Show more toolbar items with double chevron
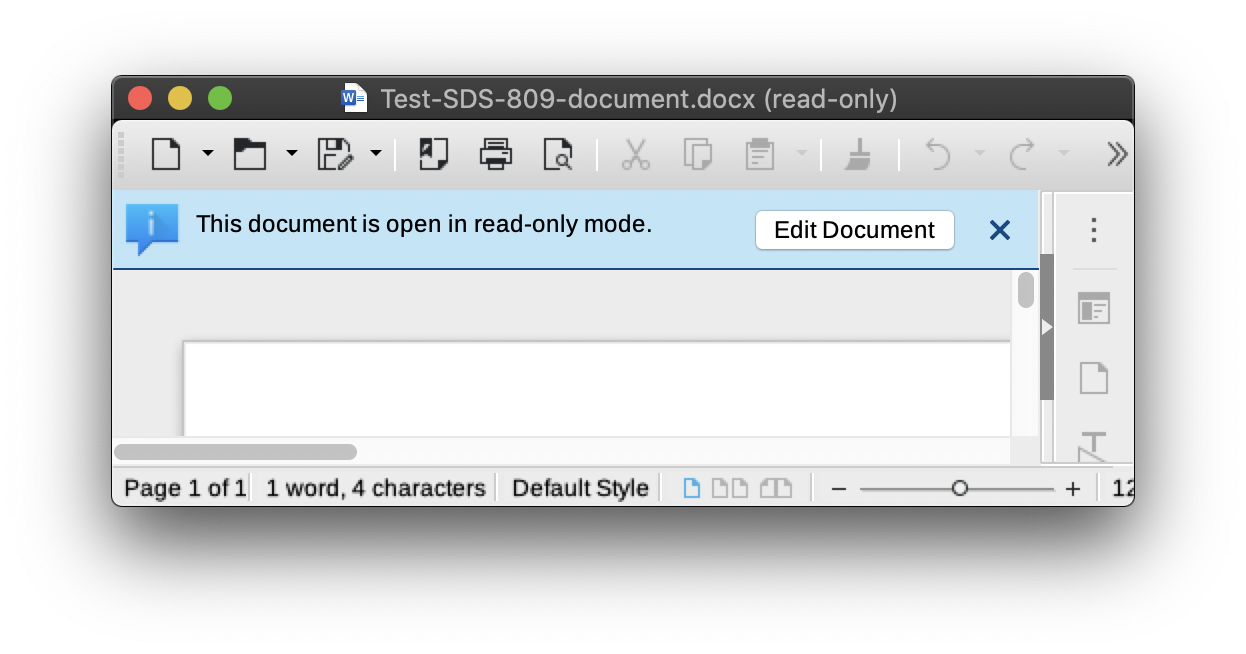Image resolution: width=1246 pixels, height=654 pixels. point(1117,154)
